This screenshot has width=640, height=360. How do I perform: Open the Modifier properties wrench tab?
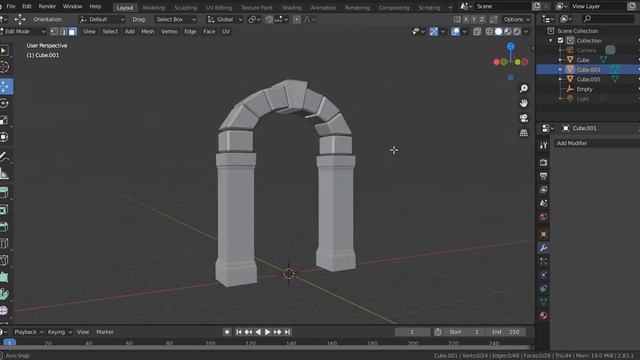click(543, 248)
